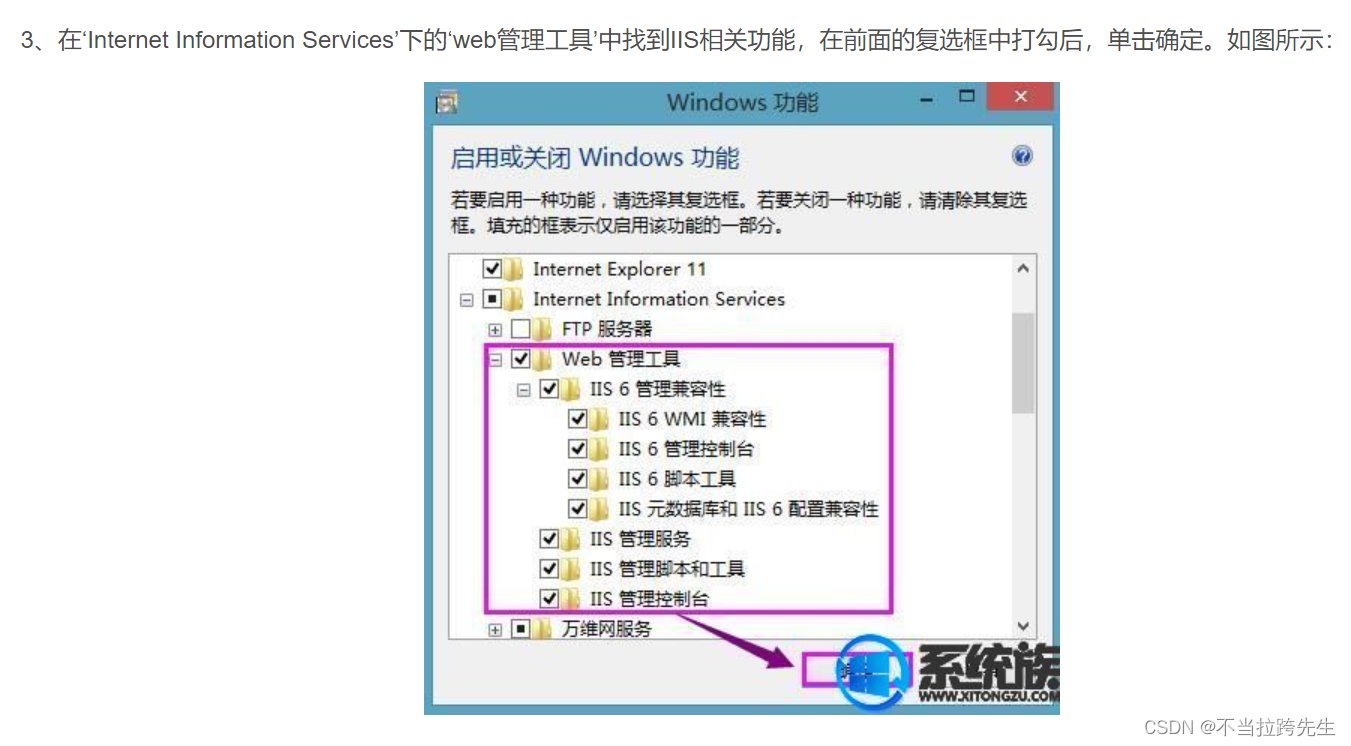Viewport: 1351px width, 746px height.
Task: Select the IIS 元数据库和 IIS 6 配置兼容性 item
Action: click(748, 509)
